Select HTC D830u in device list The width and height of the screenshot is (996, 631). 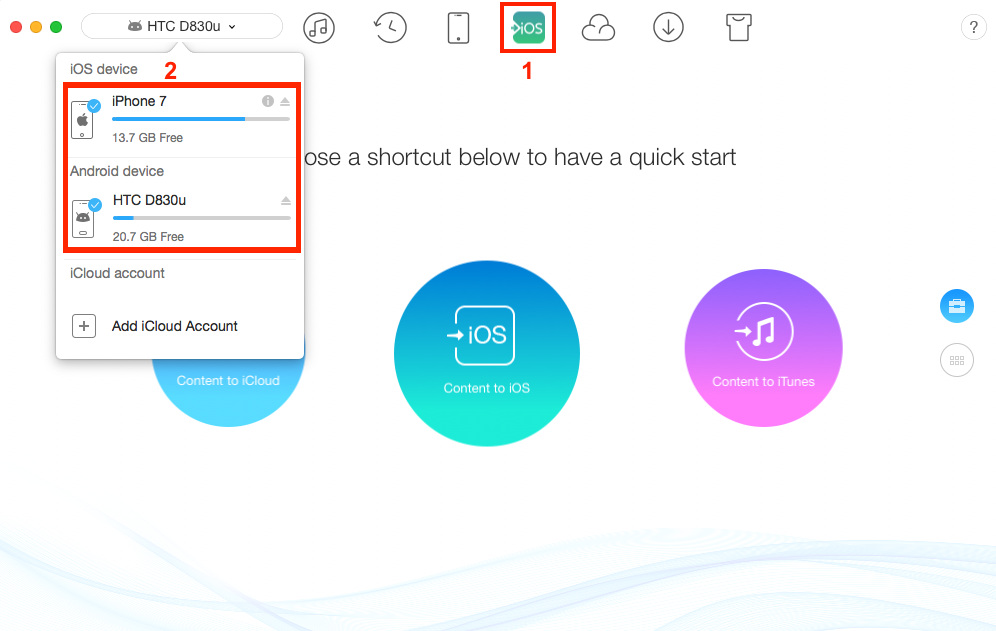click(x=182, y=218)
